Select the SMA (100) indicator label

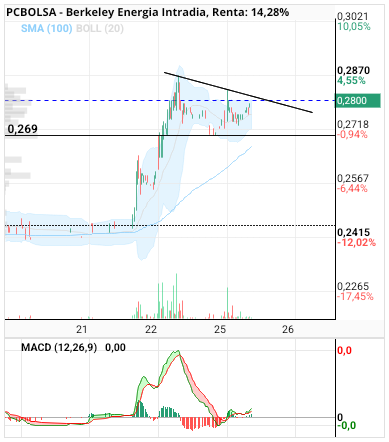[x=47, y=28]
